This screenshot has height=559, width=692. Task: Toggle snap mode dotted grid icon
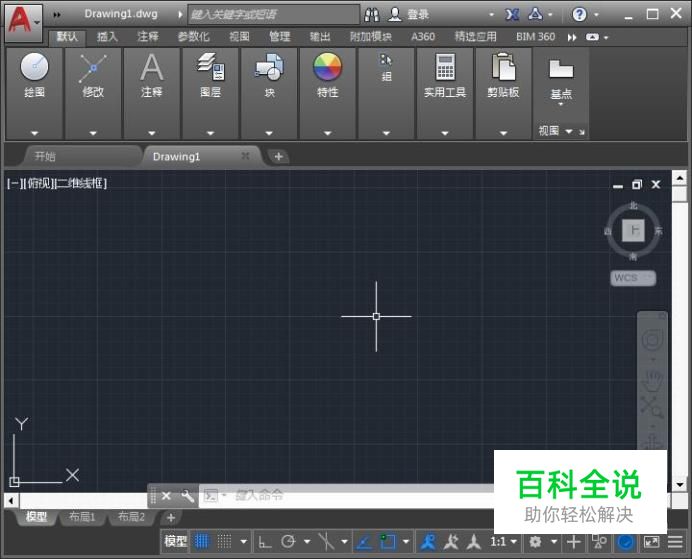[224, 541]
